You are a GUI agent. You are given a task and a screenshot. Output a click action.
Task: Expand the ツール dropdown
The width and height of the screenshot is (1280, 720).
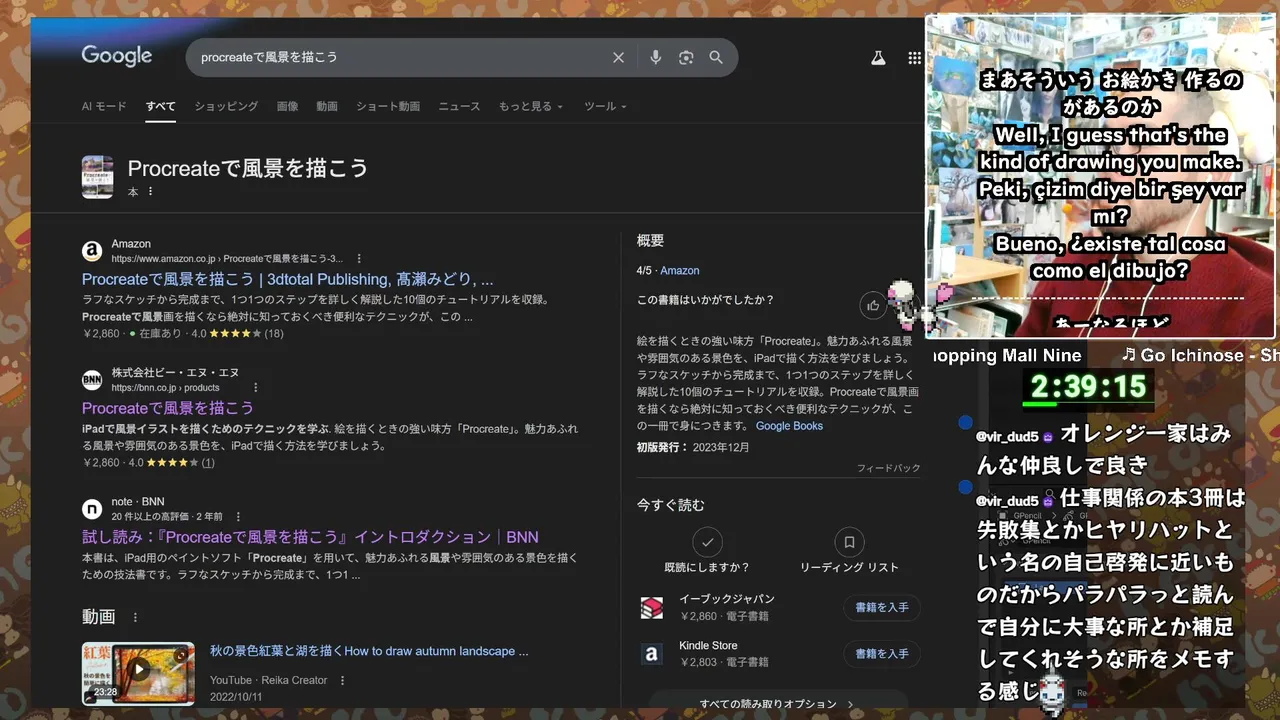click(605, 106)
